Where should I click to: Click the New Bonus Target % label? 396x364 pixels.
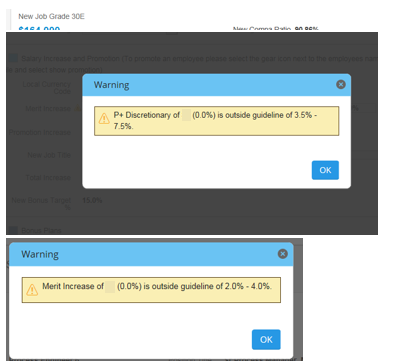tap(41, 204)
